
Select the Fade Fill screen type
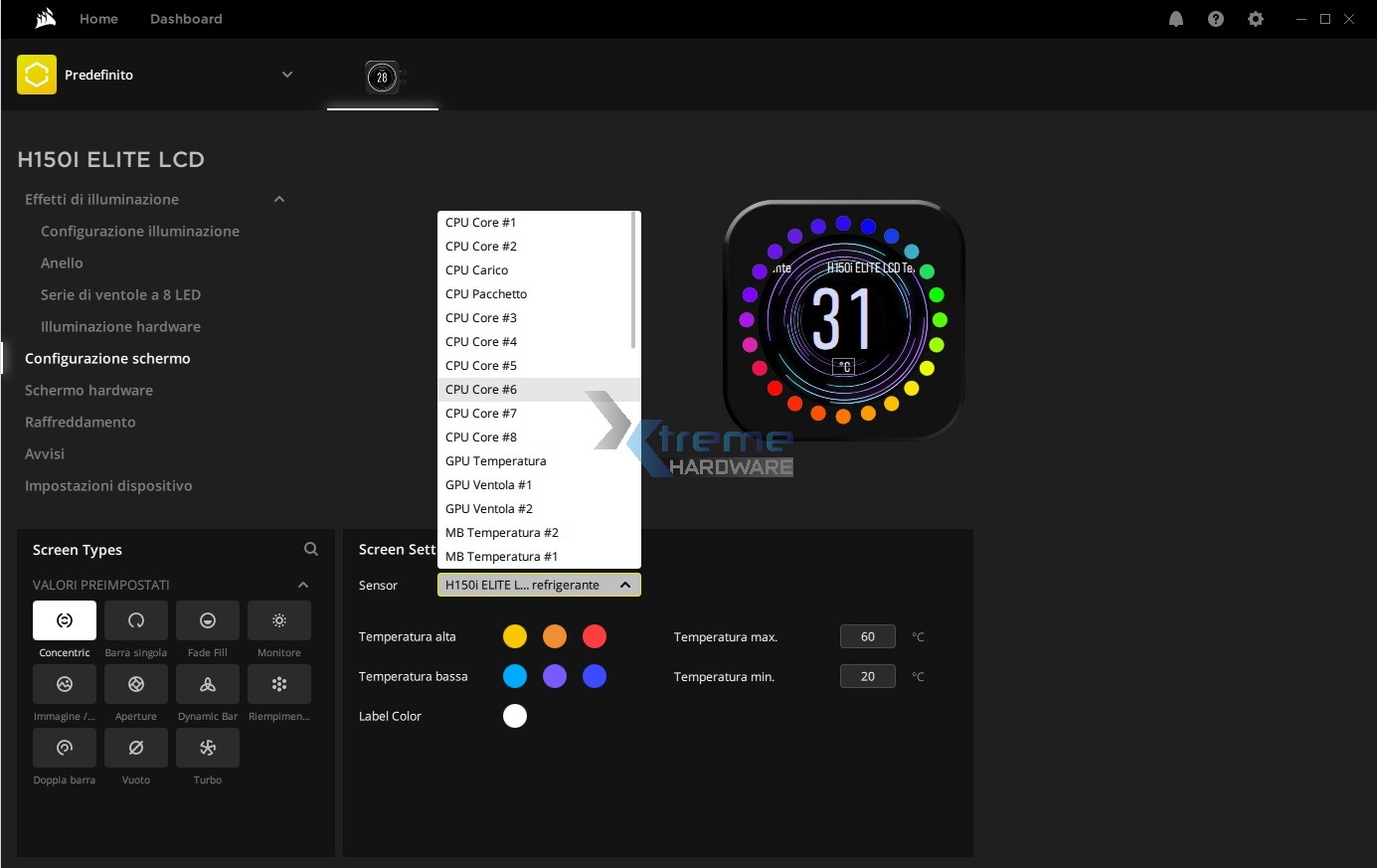pos(208,620)
